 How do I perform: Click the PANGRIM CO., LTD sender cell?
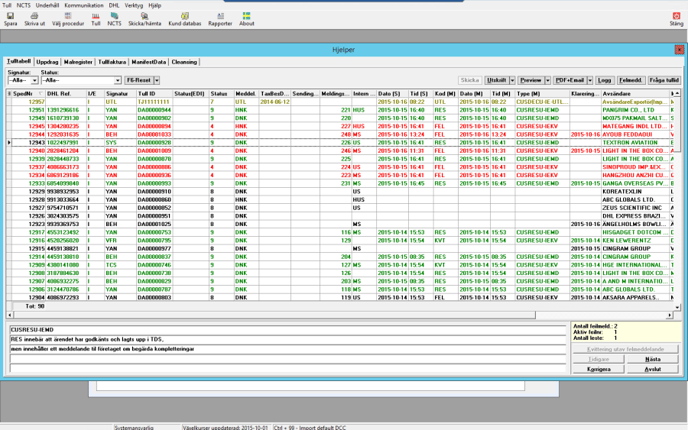(x=635, y=110)
